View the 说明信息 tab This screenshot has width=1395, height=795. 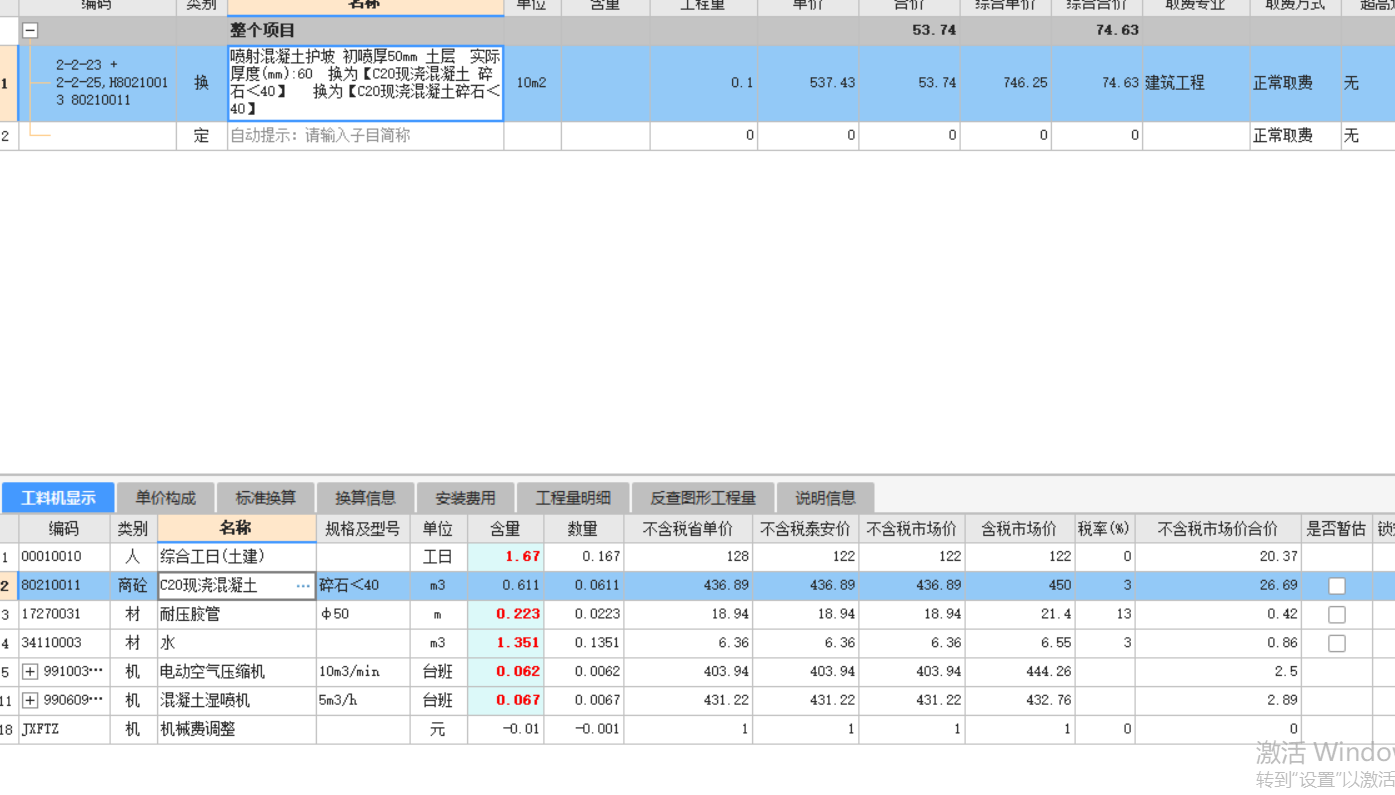(x=825, y=498)
